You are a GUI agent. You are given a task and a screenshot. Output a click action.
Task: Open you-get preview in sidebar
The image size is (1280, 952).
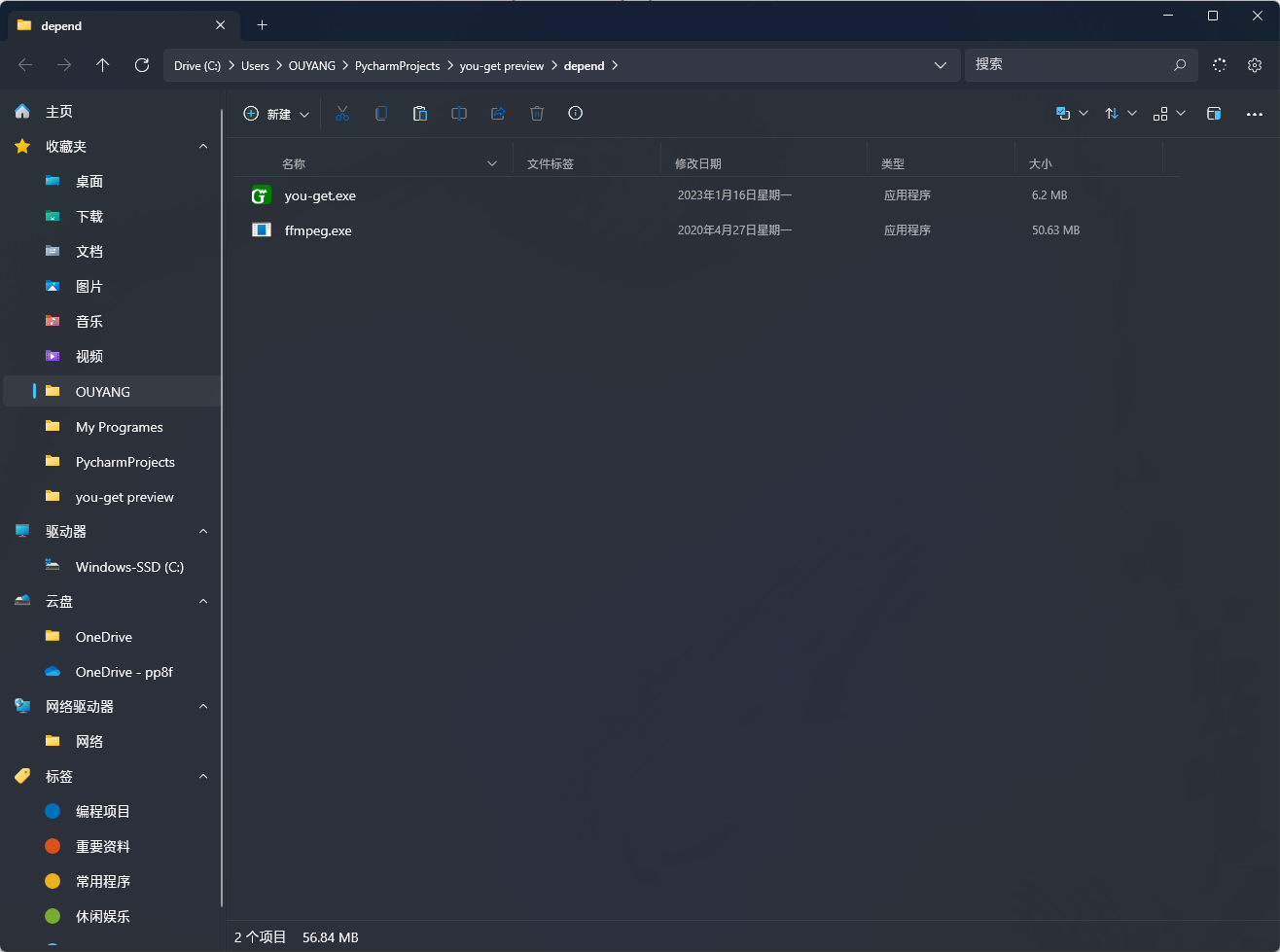pos(113,497)
